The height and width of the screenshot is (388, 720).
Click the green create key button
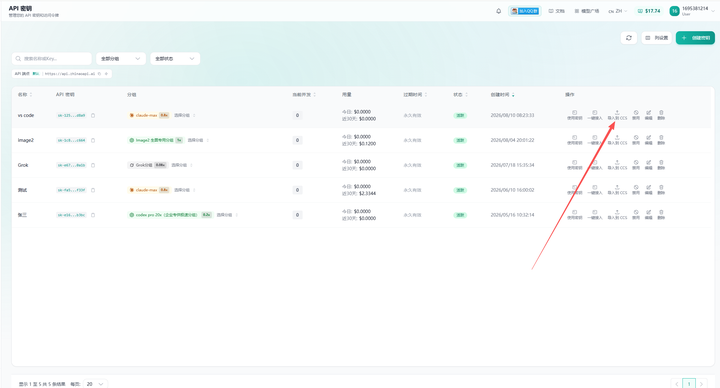(x=695, y=38)
